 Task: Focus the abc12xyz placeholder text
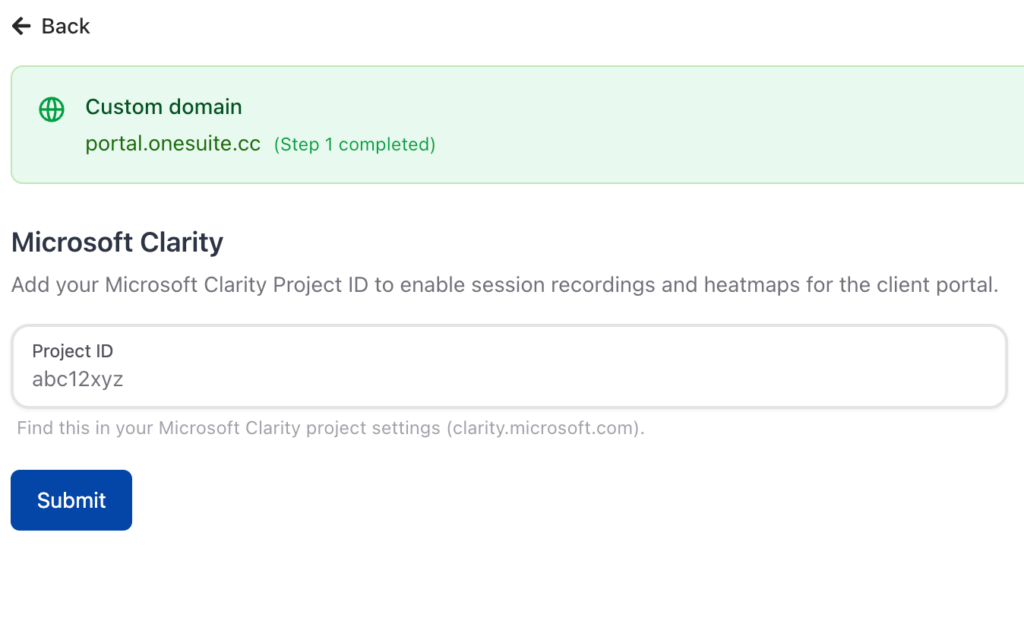click(x=78, y=379)
